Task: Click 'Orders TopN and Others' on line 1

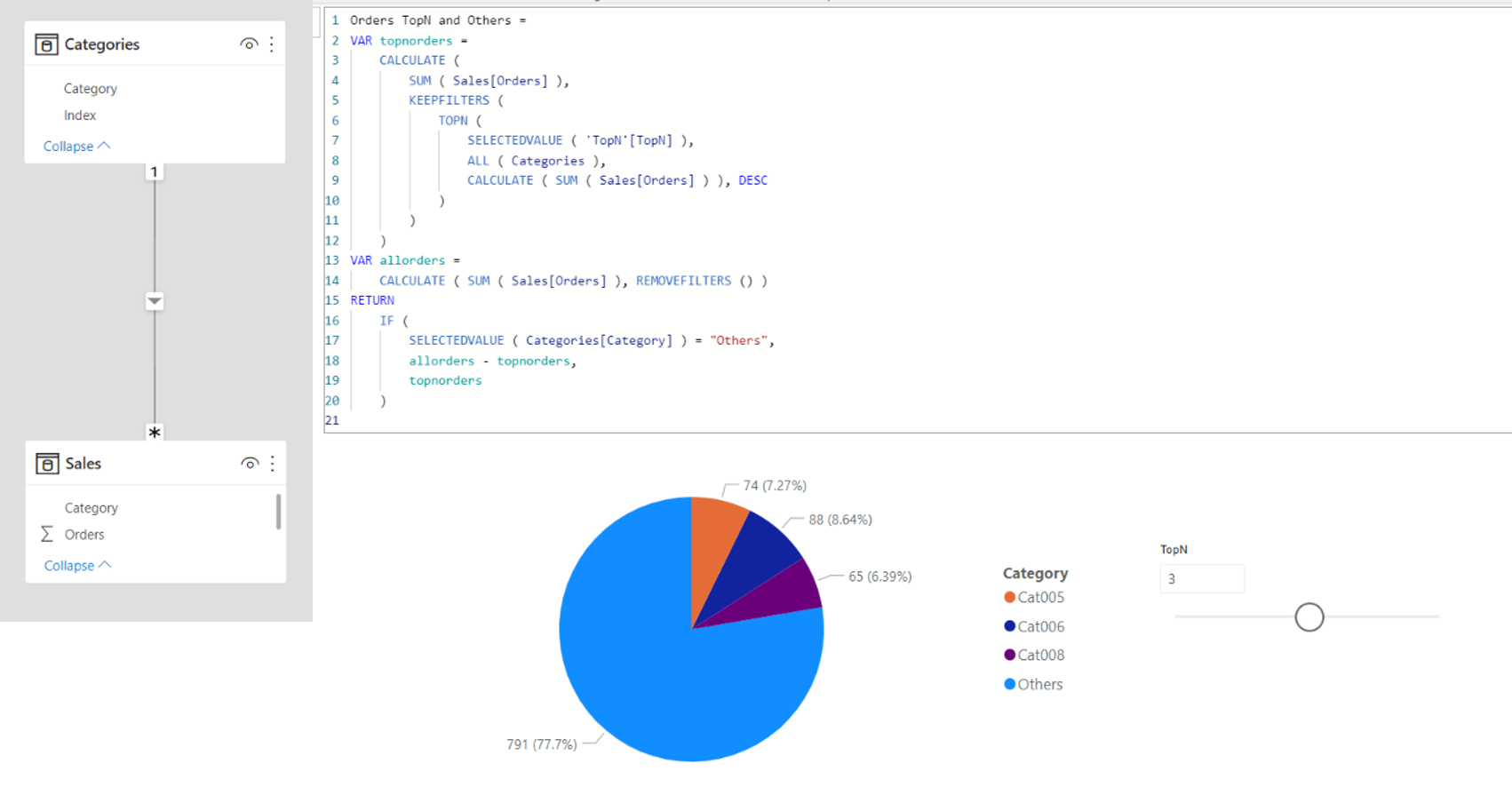Action: pyautogui.click(x=430, y=20)
